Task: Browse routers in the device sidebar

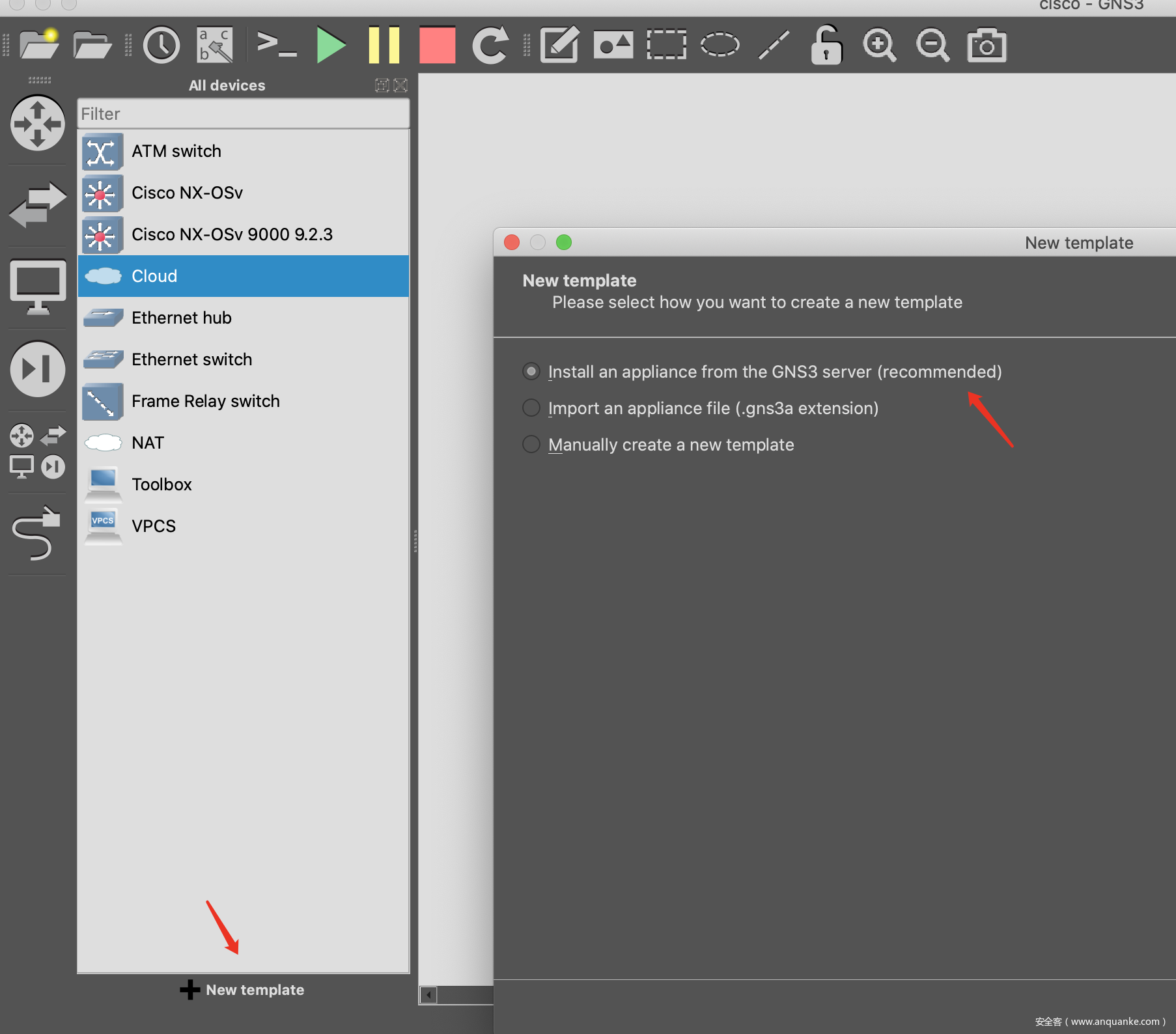Action: pos(37,123)
